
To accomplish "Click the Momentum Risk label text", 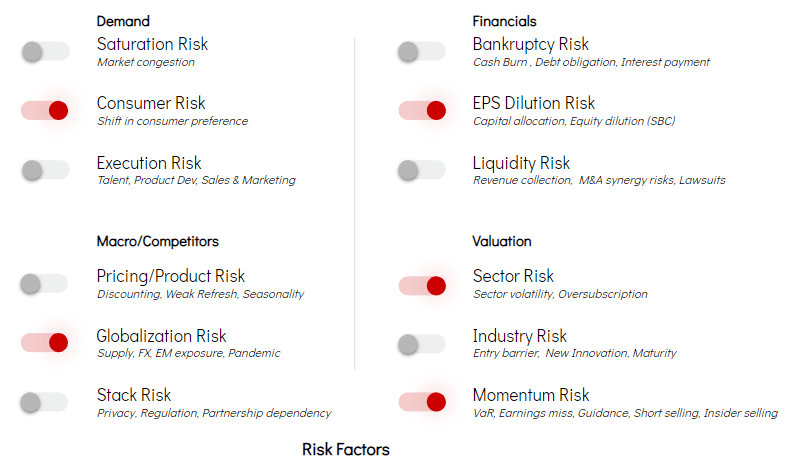I will (x=530, y=395).
